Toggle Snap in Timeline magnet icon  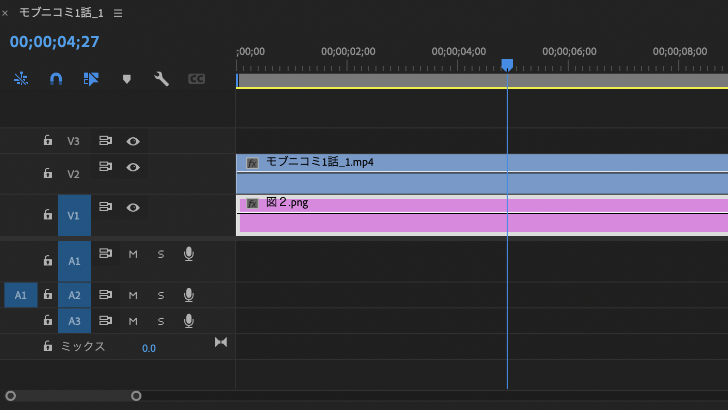click(x=56, y=79)
